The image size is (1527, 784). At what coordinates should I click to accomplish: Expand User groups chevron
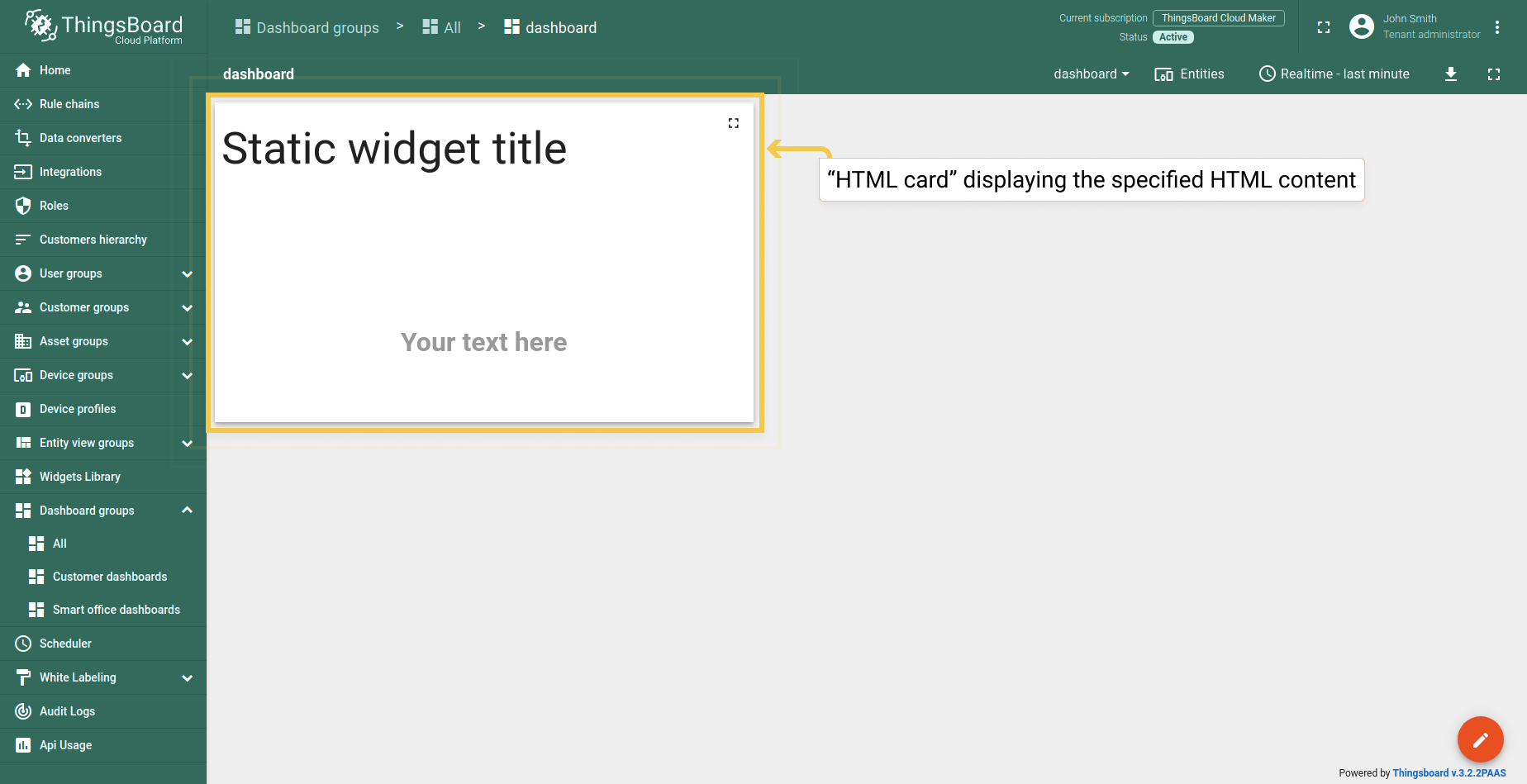click(x=188, y=274)
